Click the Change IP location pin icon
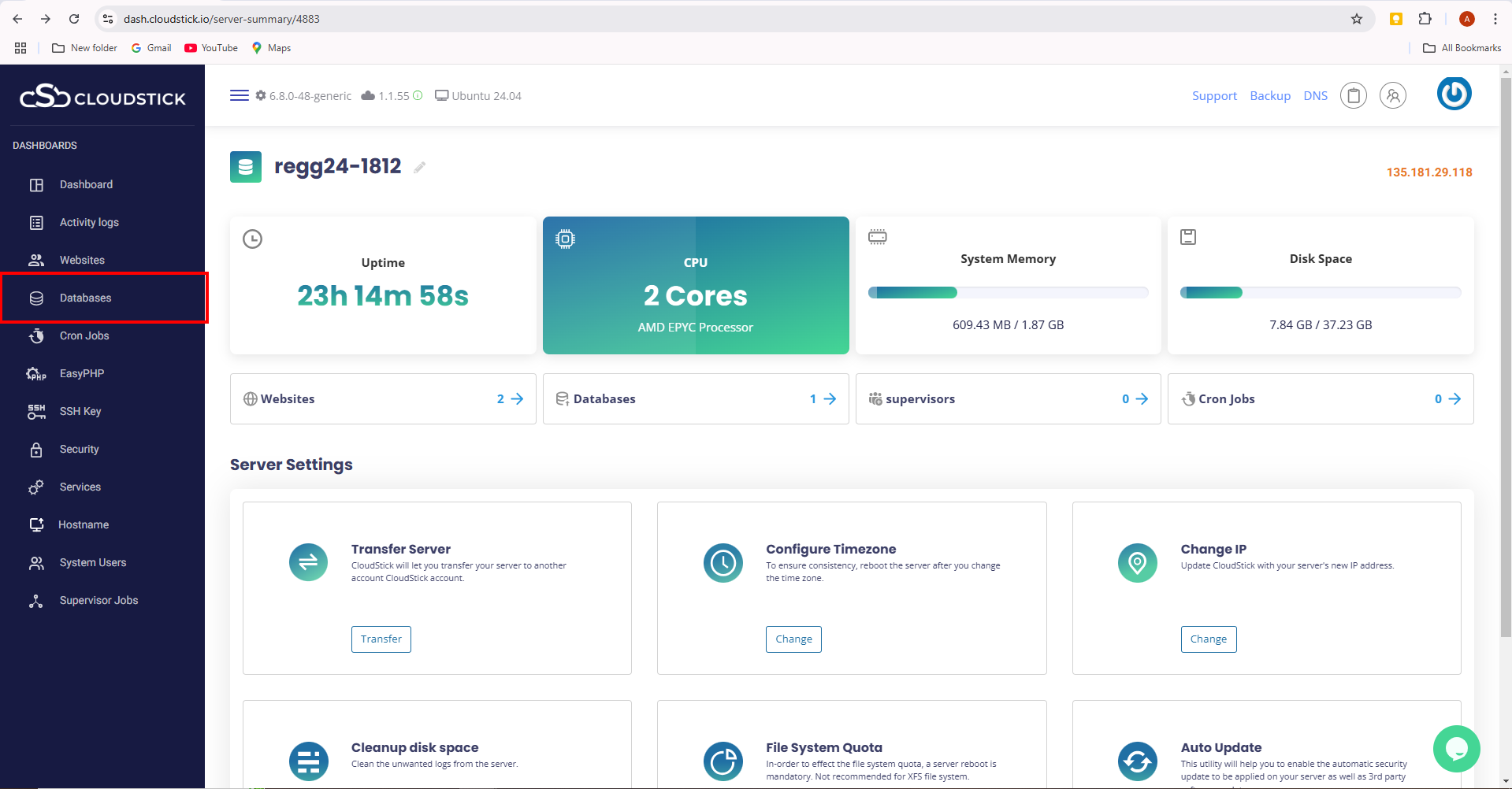This screenshot has width=1512, height=789. tap(1137, 562)
